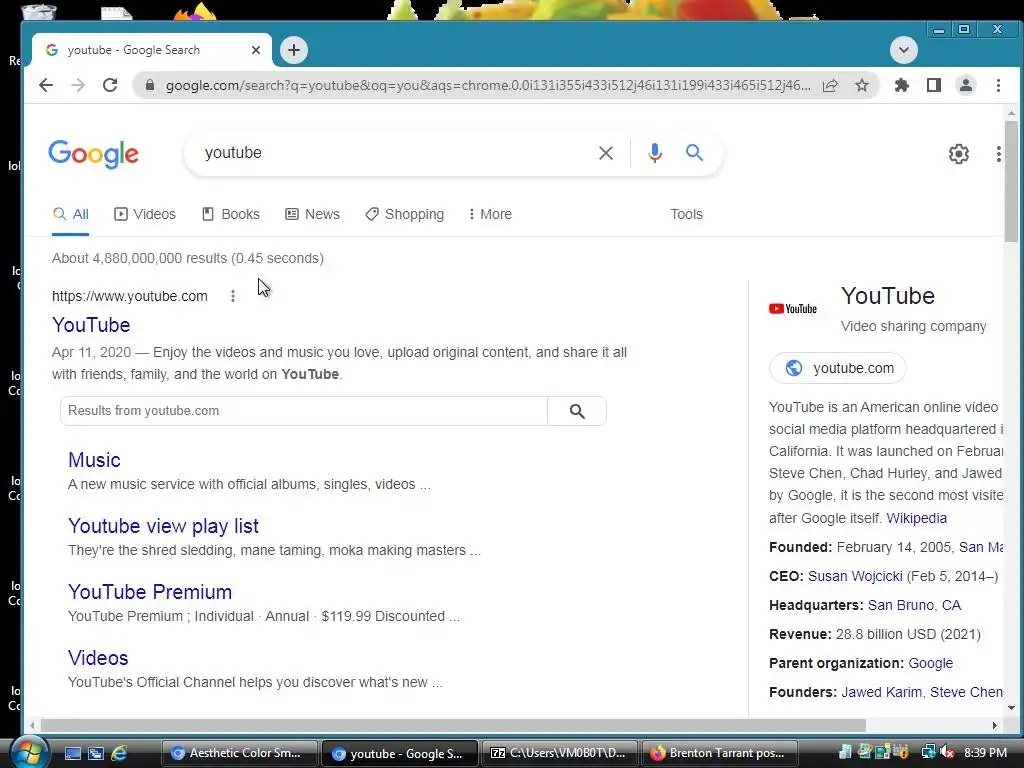Reload the page with the refresh icon
This screenshot has height=768, width=1024.
[x=110, y=85]
